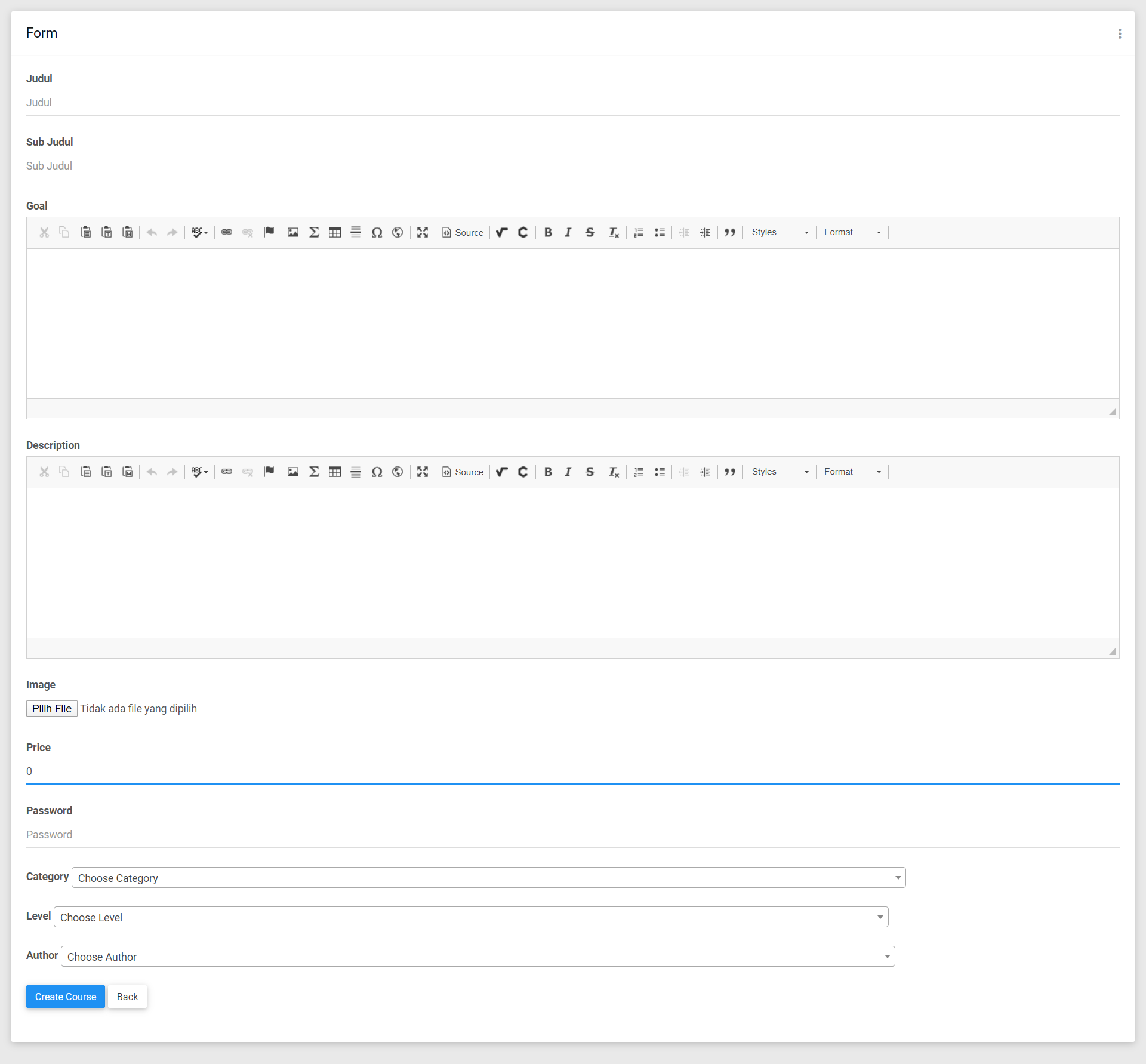Open the Form card three-dot menu

tap(1120, 33)
